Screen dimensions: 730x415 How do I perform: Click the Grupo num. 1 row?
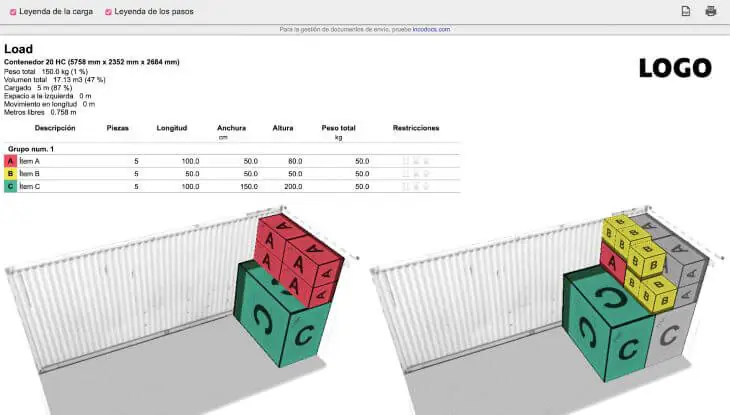click(x=31, y=148)
